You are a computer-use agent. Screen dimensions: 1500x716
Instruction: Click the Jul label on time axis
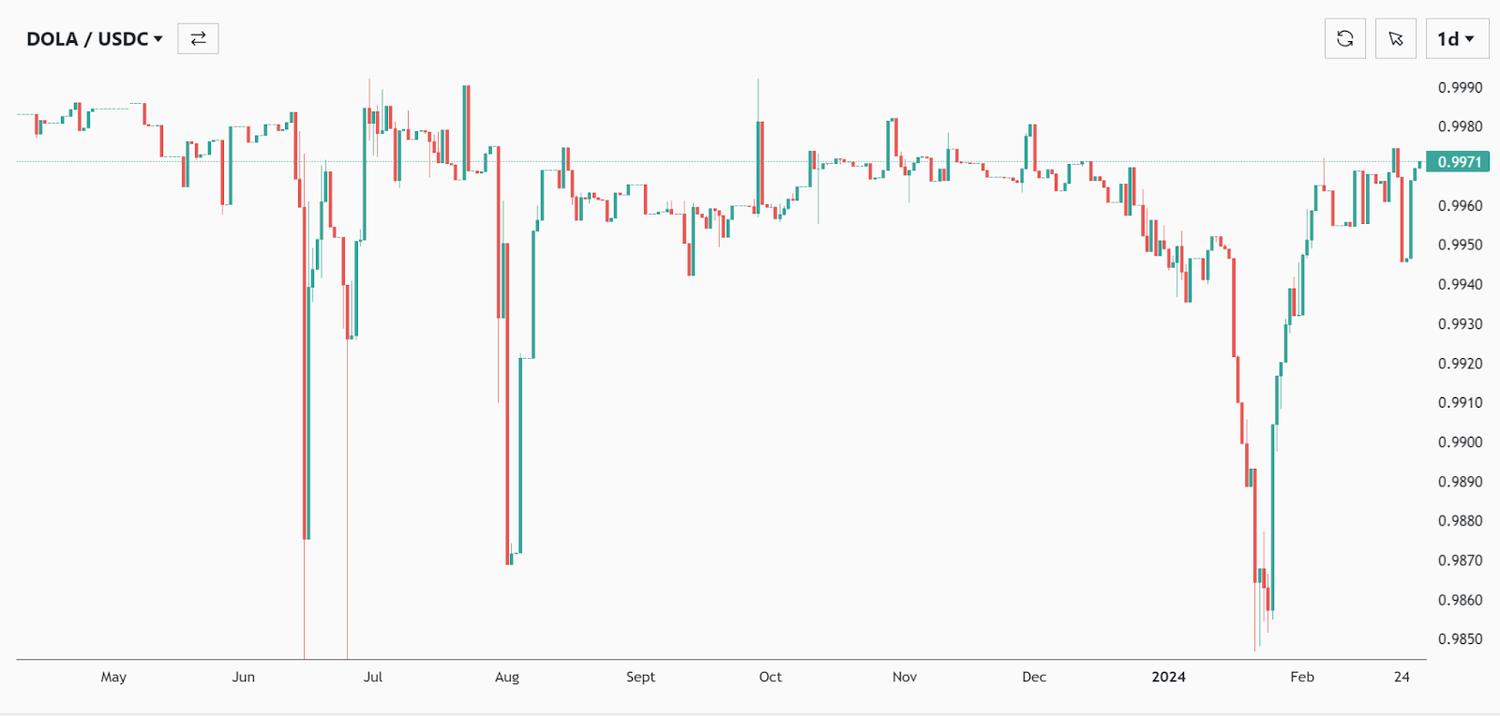point(372,677)
